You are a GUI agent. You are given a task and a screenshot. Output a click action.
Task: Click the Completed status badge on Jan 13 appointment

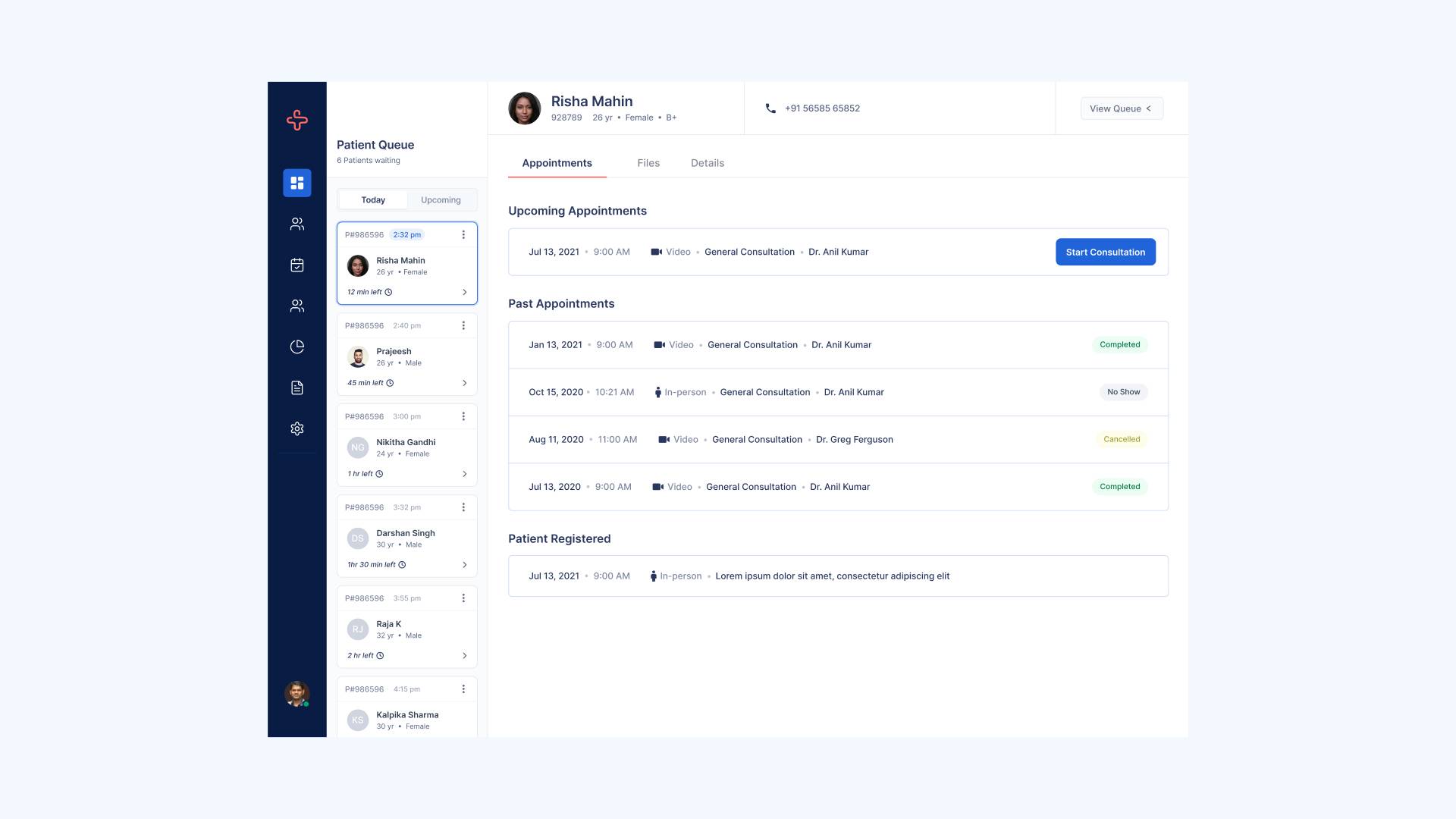[1120, 344]
